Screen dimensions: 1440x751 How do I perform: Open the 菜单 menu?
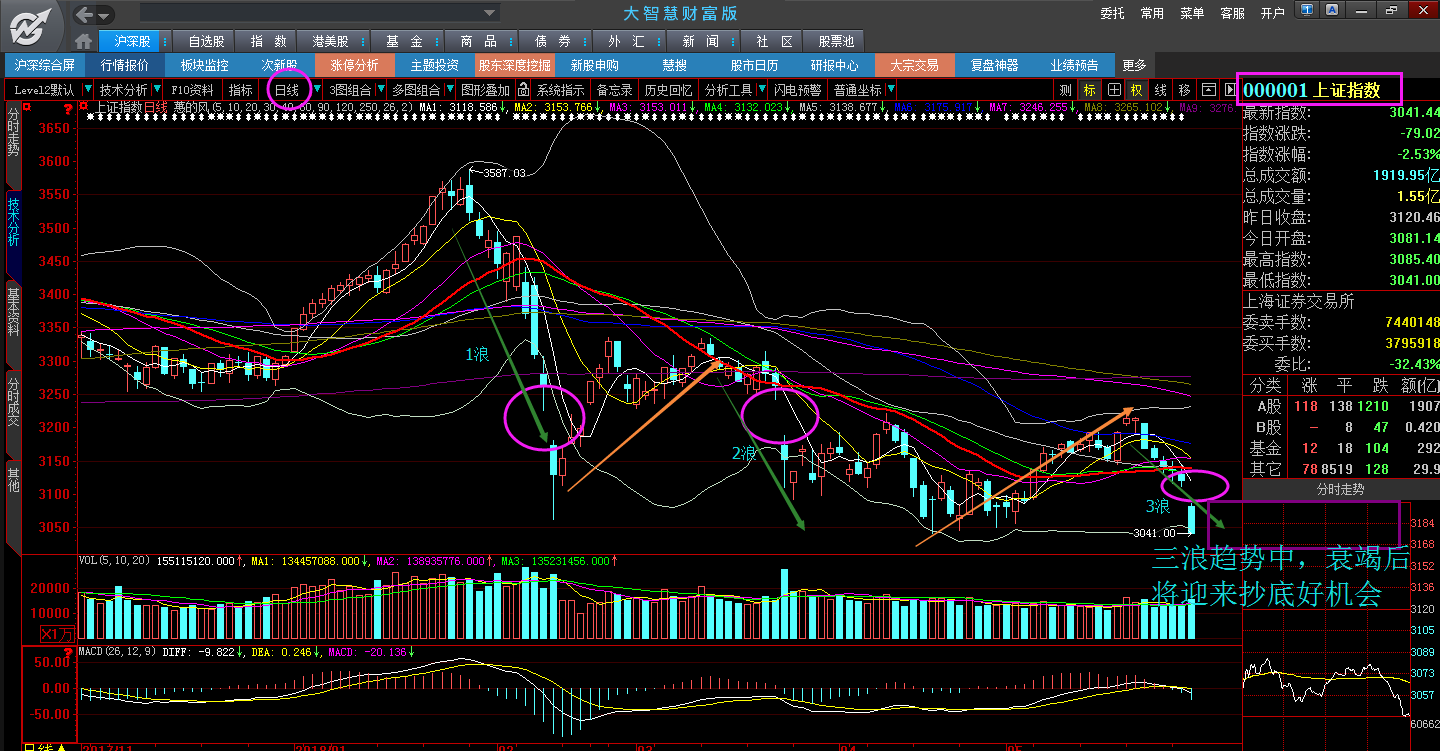point(1192,13)
